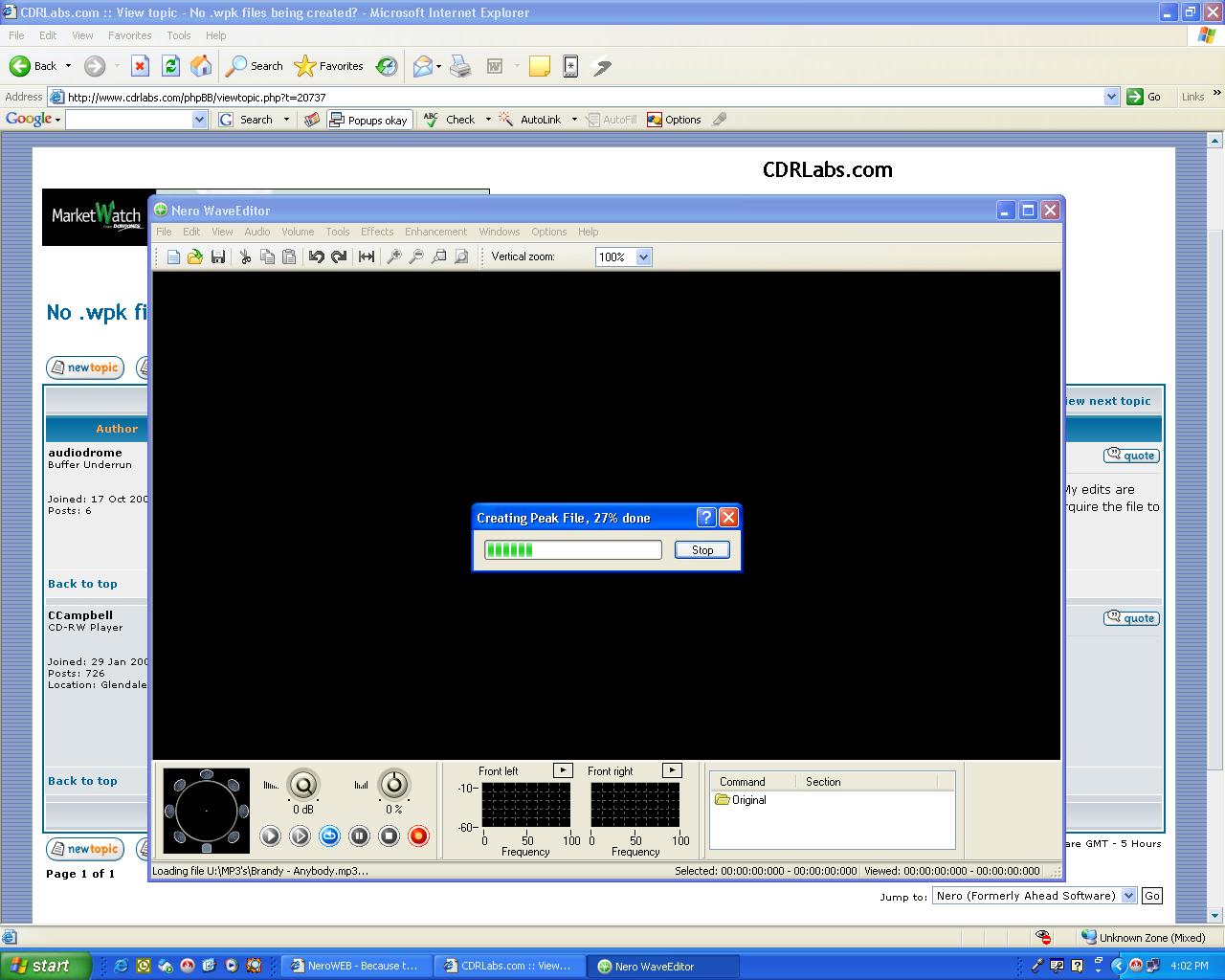
Task: Expand the IE address bar dropdown arrow
Action: [1111, 97]
